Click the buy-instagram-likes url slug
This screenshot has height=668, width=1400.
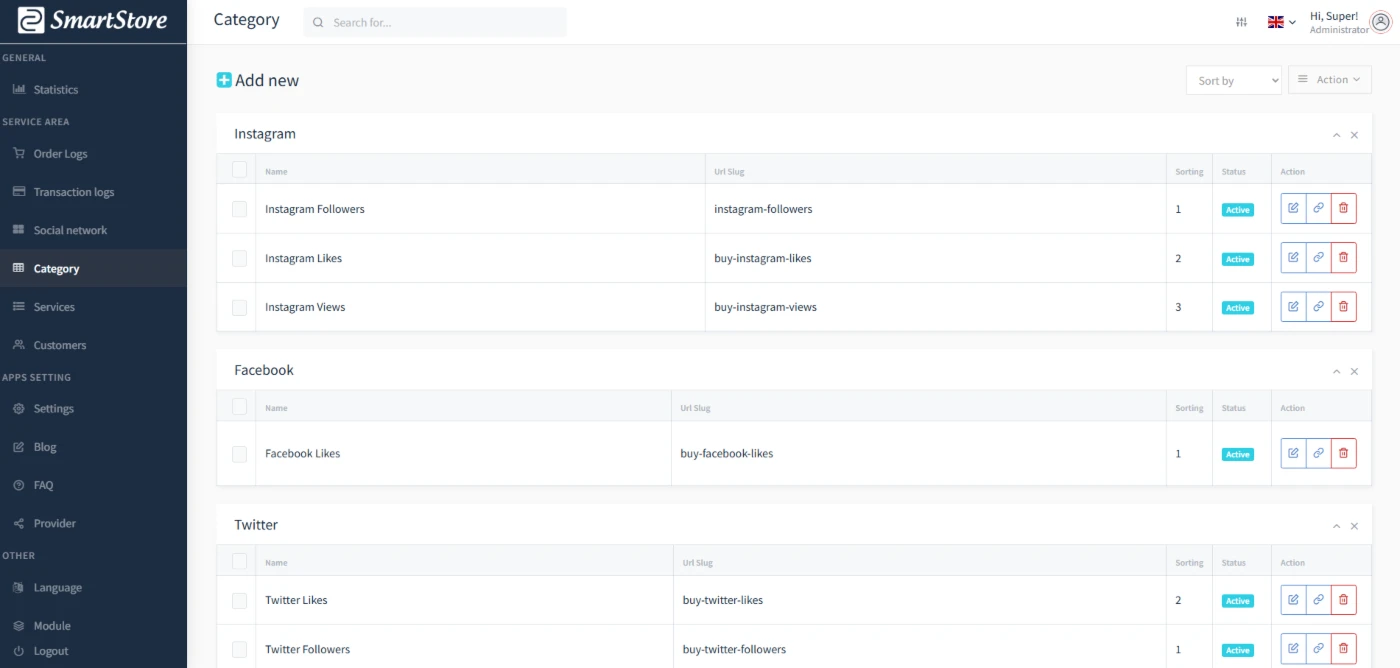pyautogui.click(x=763, y=258)
